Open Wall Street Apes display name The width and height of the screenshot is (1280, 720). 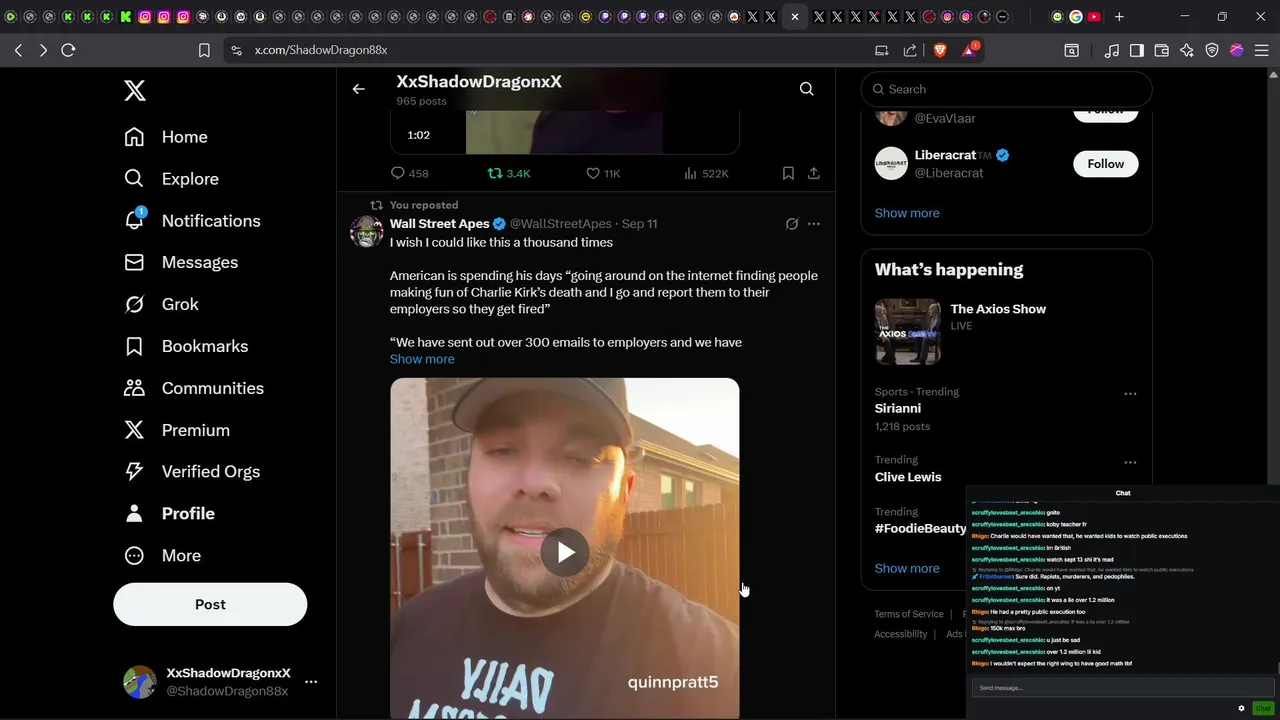tap(439, 224)
